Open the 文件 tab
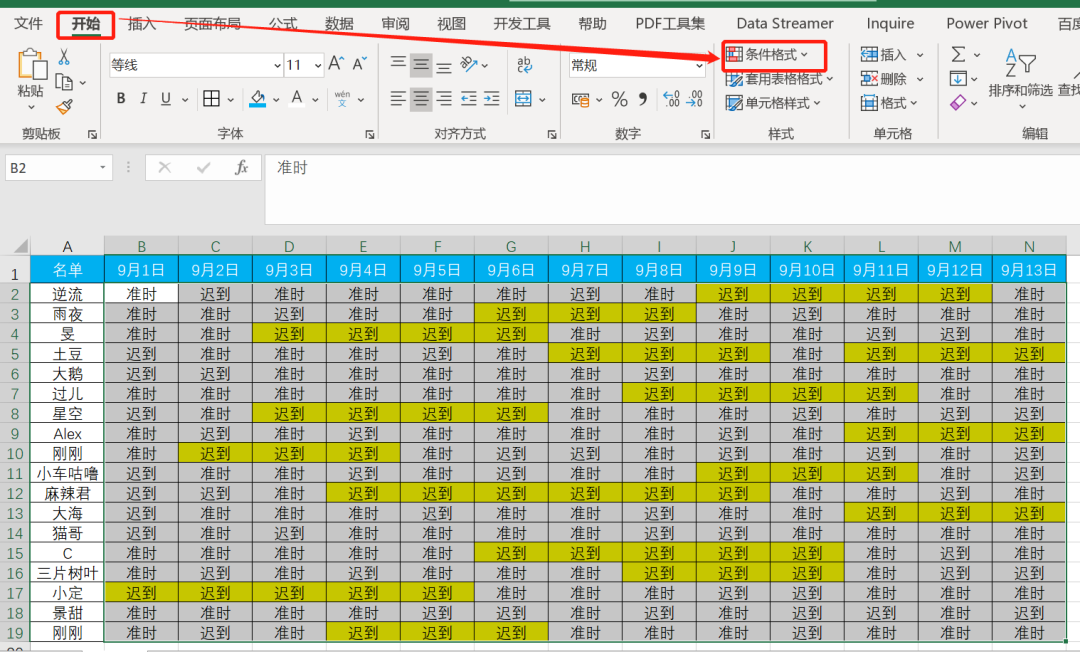 tap(28, 23)
